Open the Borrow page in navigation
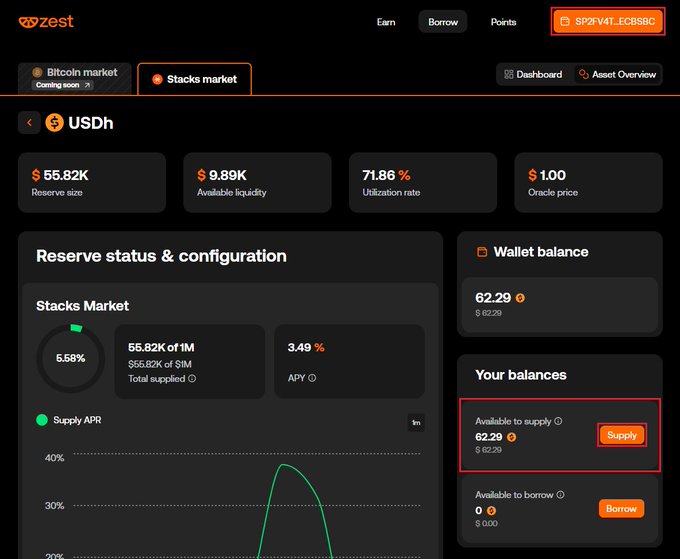Screen dimensions: 680x559 click(x=443, y=22)
